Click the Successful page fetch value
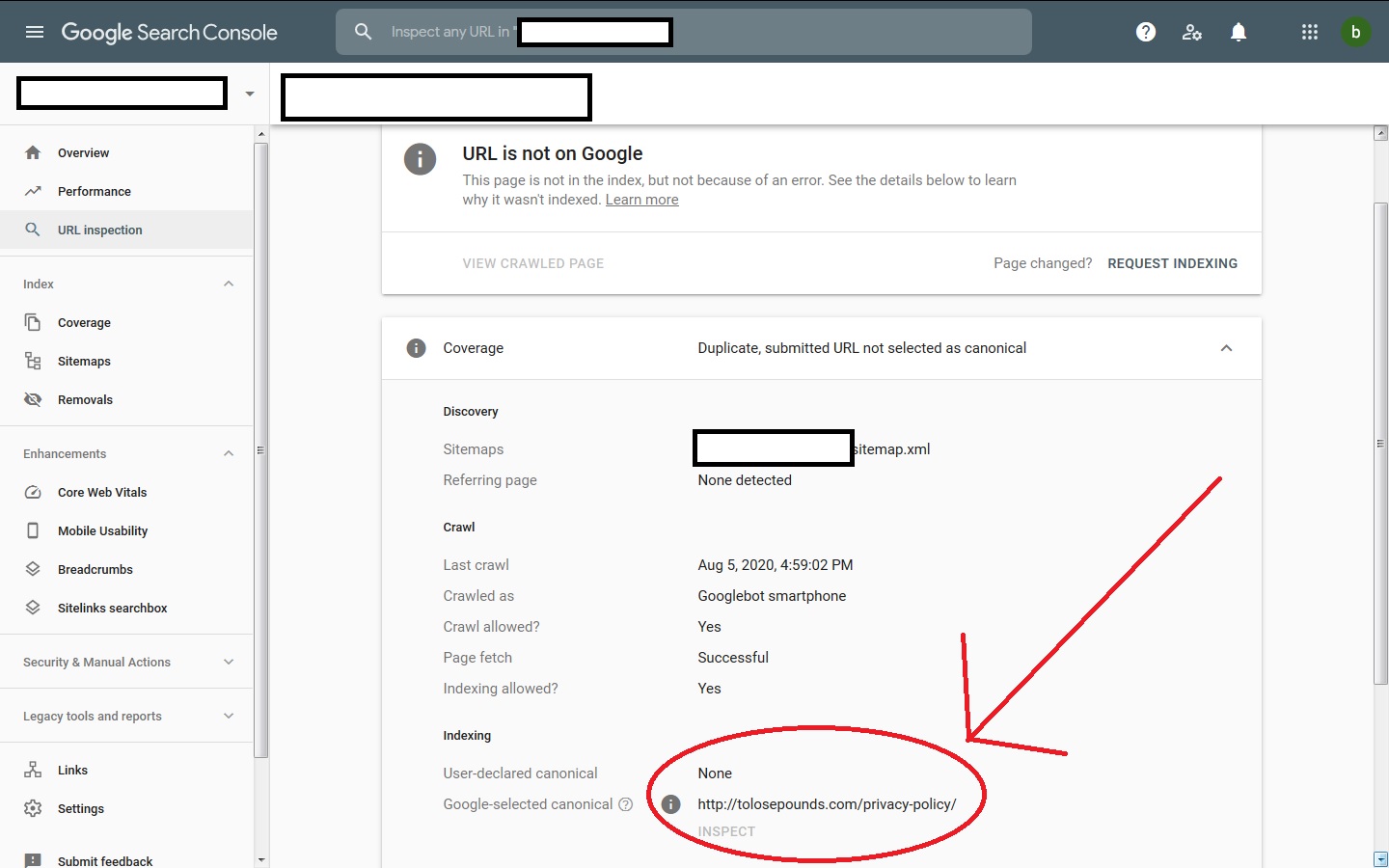This screenshot has height=868, width=1389. pyautogui.click(x=733, y=658)
